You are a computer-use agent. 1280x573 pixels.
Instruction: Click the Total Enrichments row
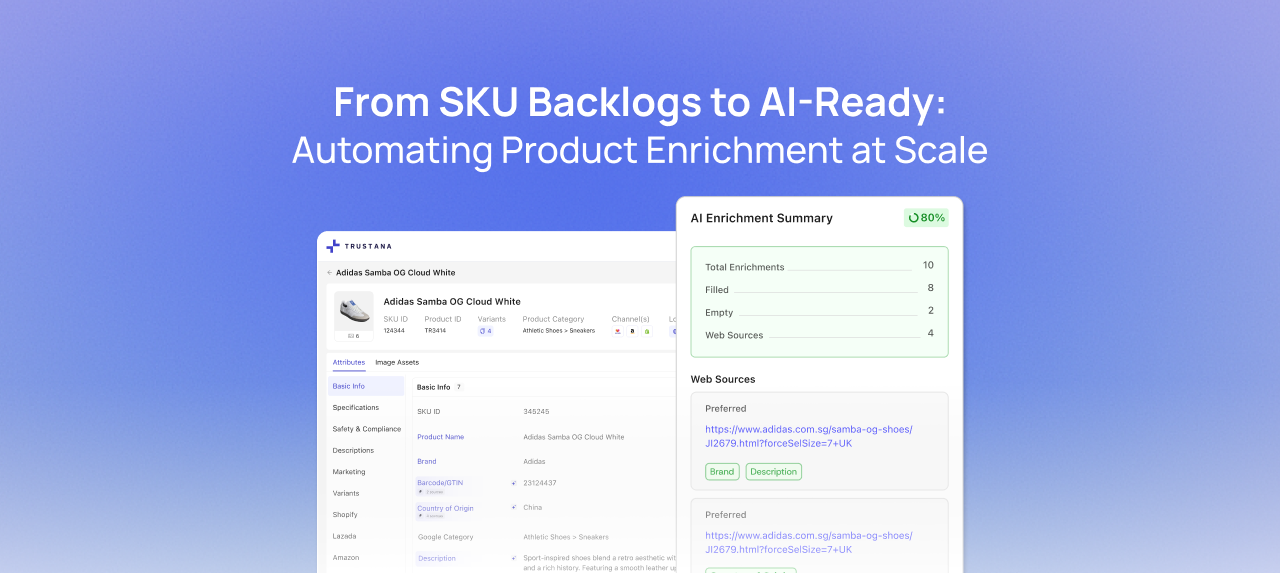point(820,266)
